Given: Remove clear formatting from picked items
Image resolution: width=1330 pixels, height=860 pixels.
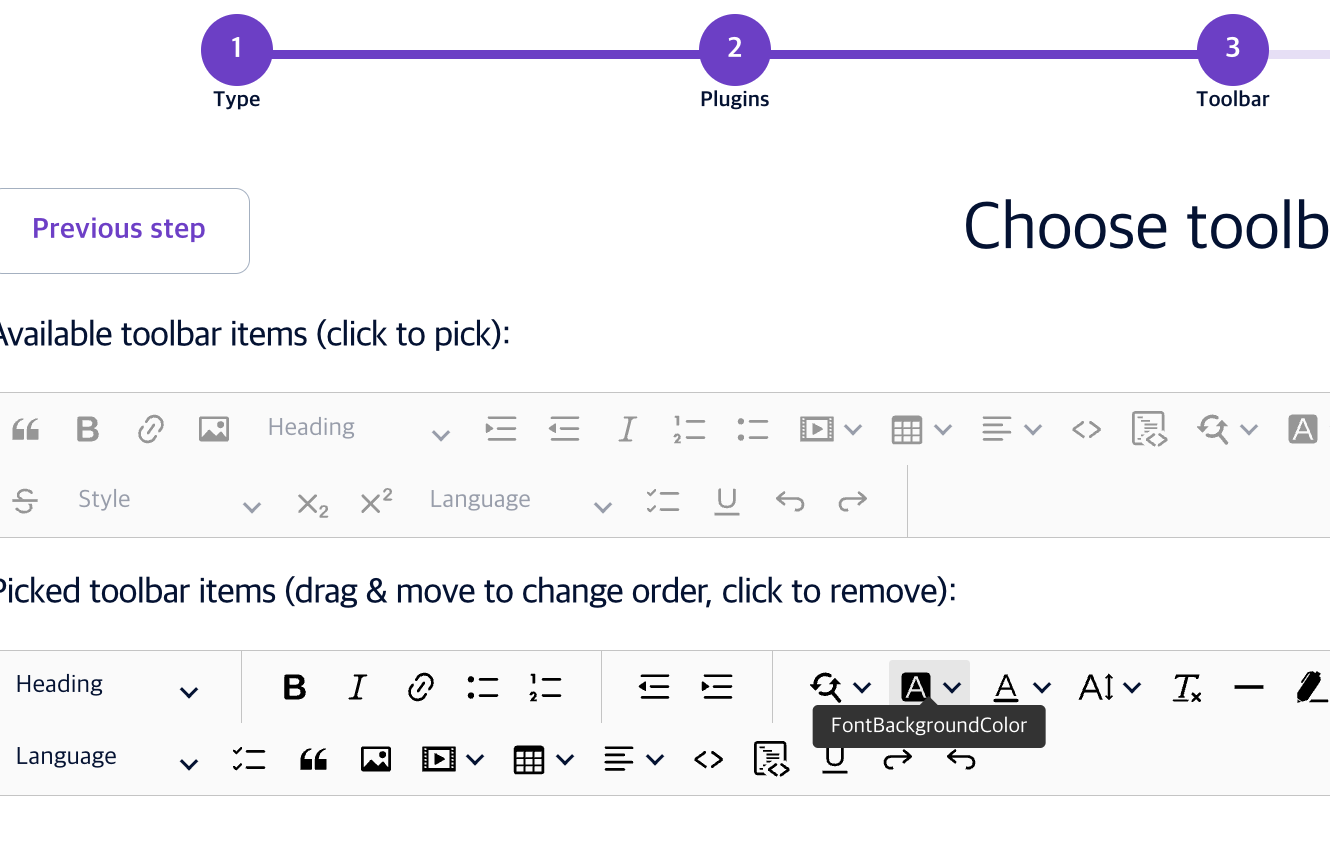Looking at the screenshot, I should click(x=1187, y=687).
